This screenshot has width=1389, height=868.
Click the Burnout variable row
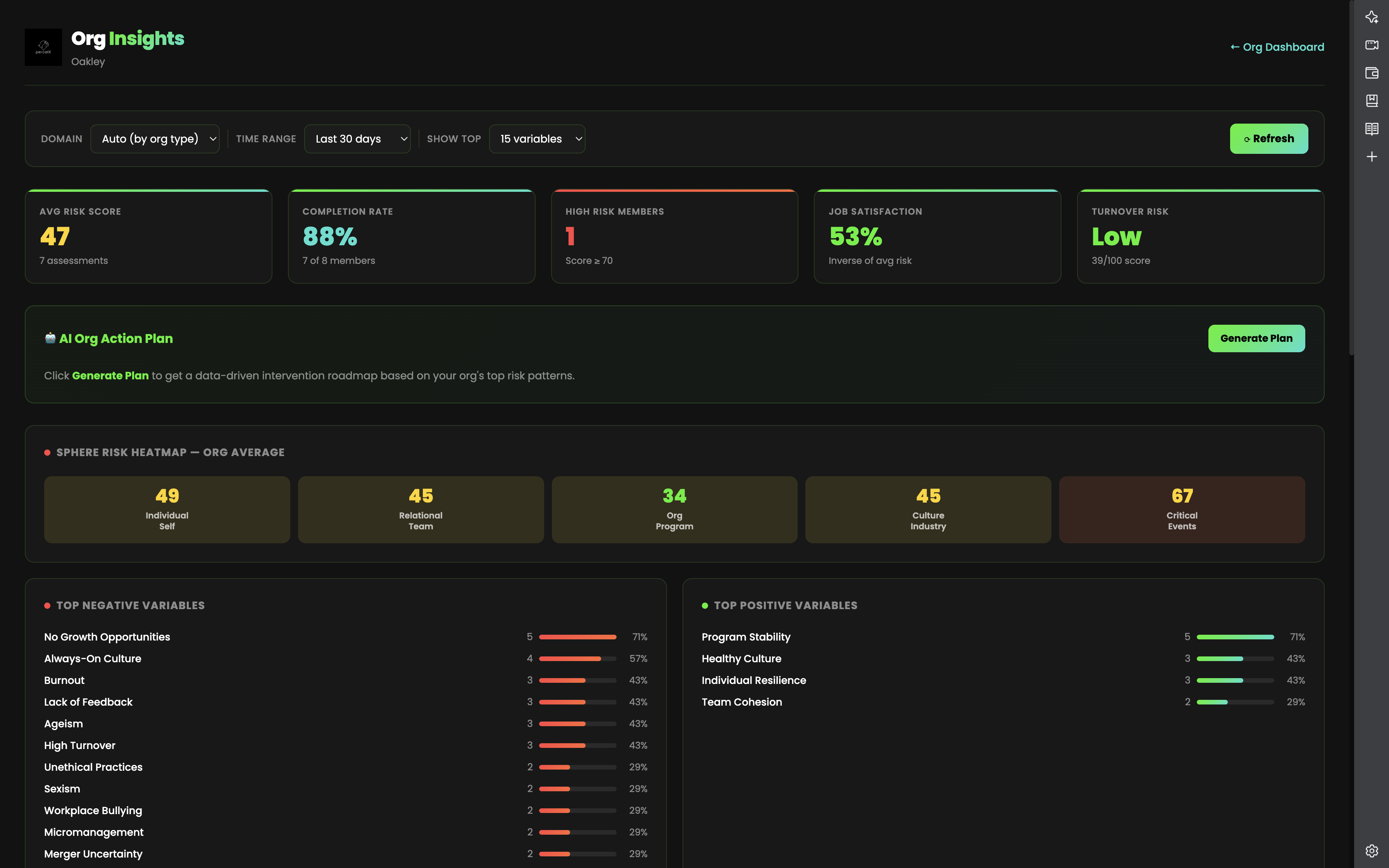[346, 680]
